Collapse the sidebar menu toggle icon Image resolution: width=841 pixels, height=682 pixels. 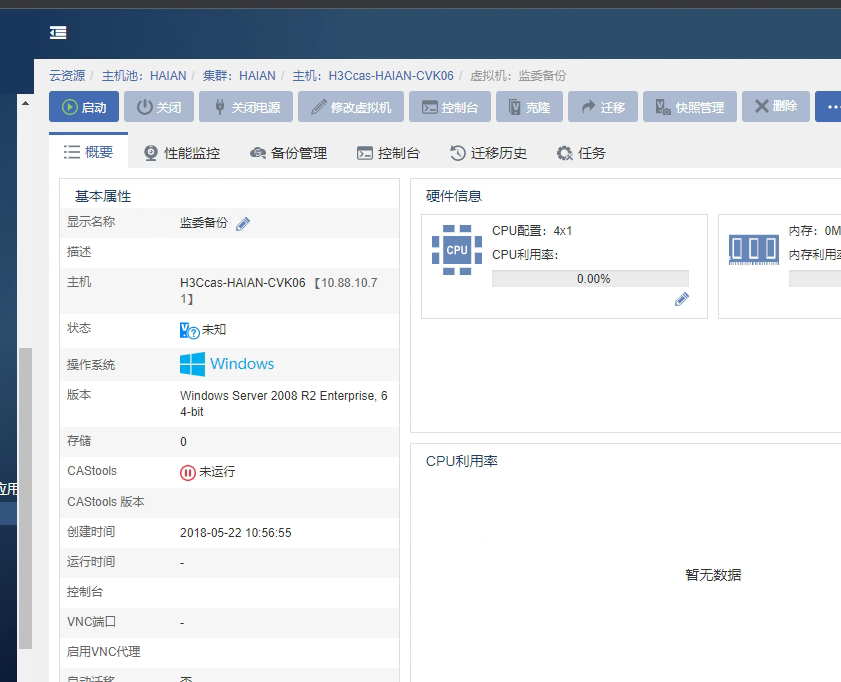click(58, 33)
